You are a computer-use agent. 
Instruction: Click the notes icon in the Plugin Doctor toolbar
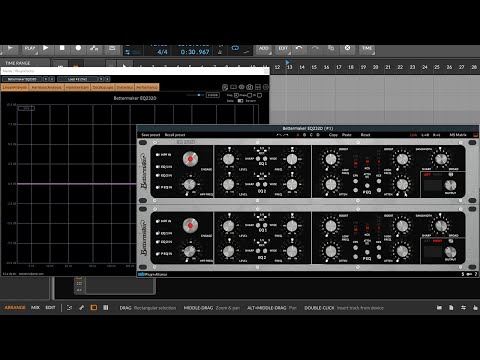[225, 87]
